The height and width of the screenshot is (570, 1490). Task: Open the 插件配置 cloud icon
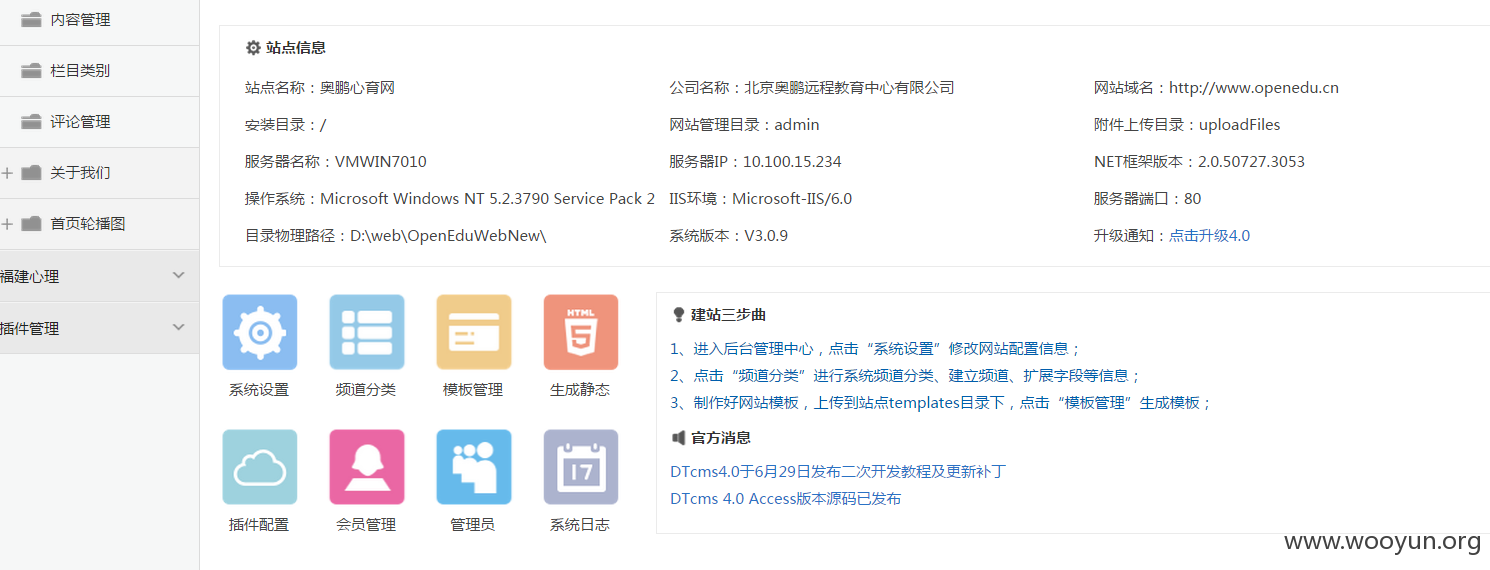pyautogui.click(x=259, y=467)
